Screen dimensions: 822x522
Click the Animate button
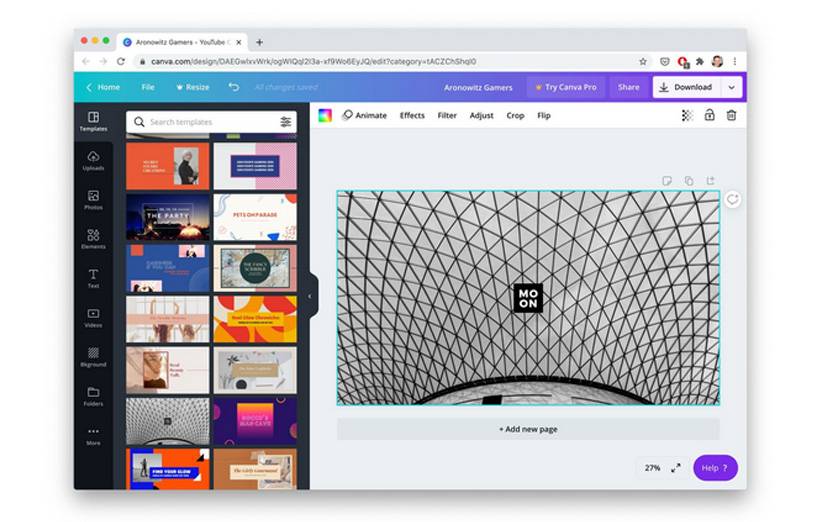click(364, 115)
